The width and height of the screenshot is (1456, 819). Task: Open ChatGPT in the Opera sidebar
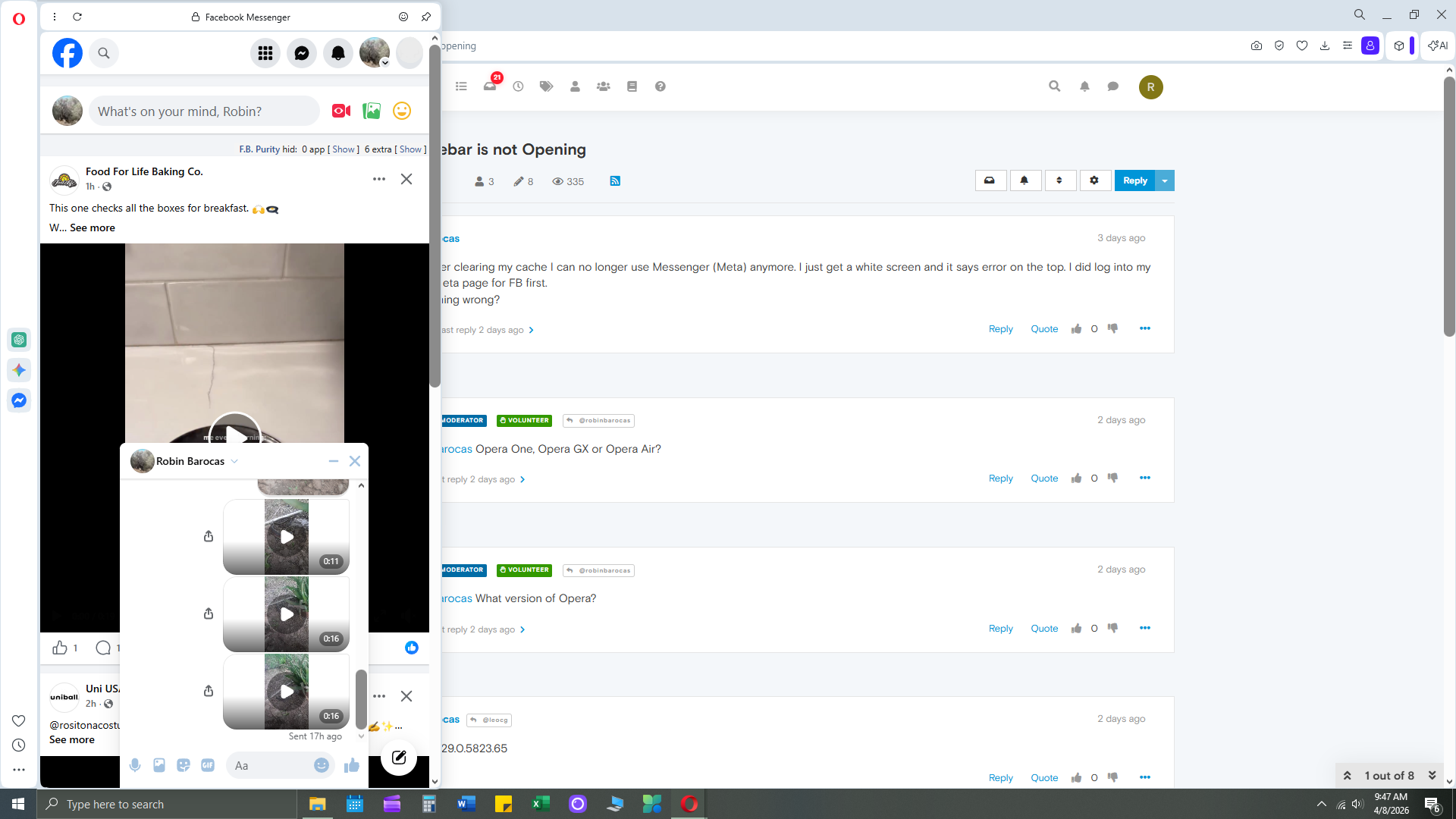click(19, 340)
